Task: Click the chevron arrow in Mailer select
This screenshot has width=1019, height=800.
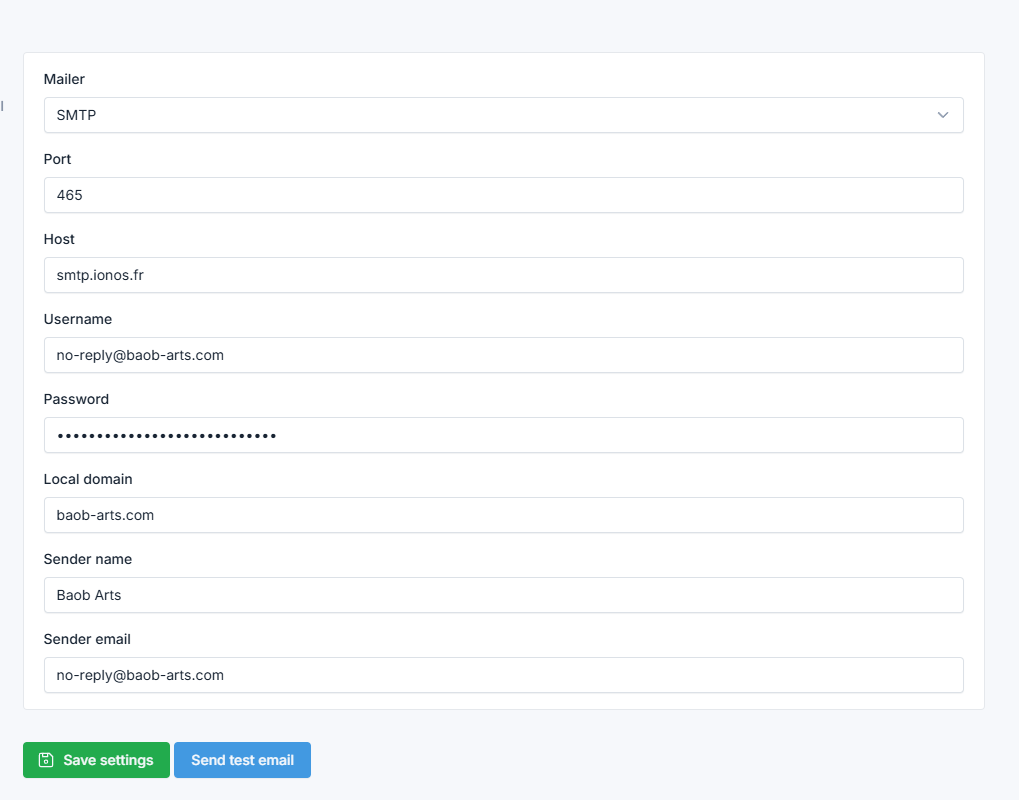Action: click(942, 115)
